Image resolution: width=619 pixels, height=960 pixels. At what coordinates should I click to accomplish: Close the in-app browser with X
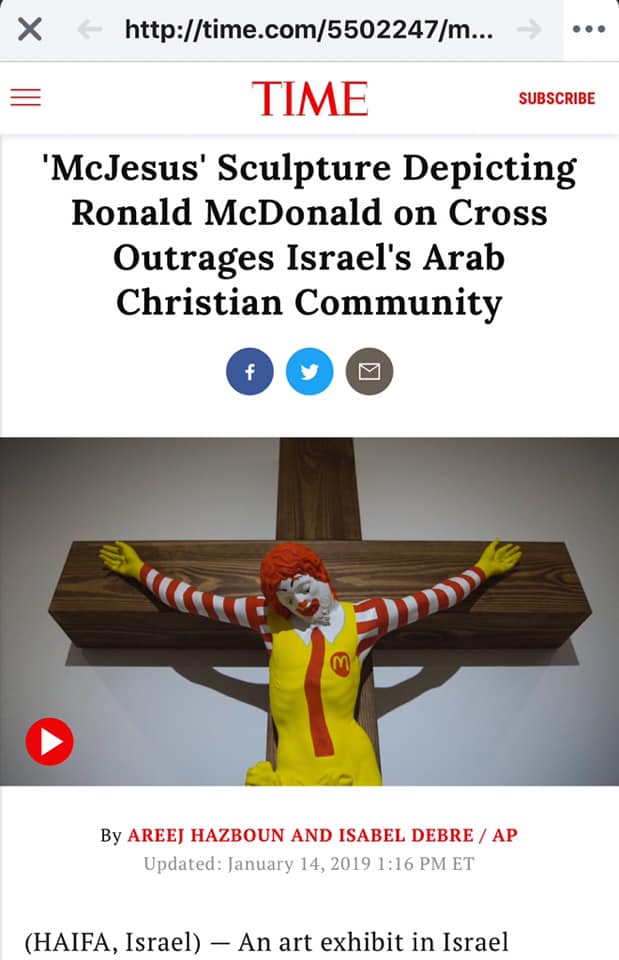[x=29, y=29]
